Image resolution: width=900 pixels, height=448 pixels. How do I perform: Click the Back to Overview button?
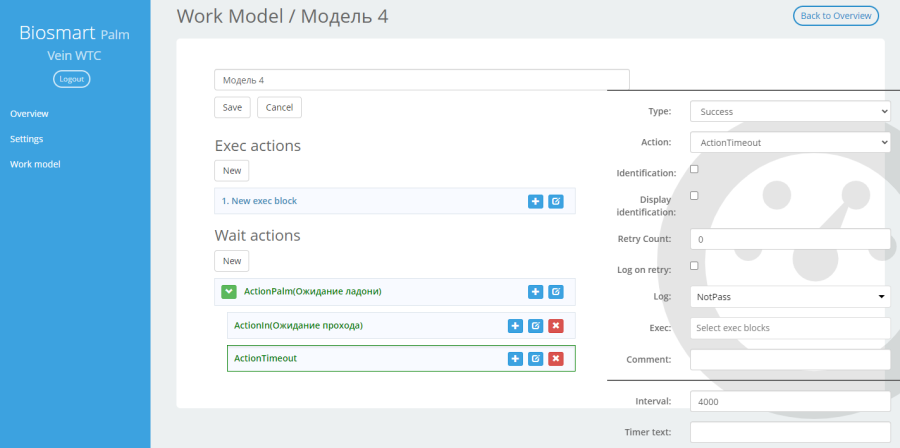click(x=836, y=15)
